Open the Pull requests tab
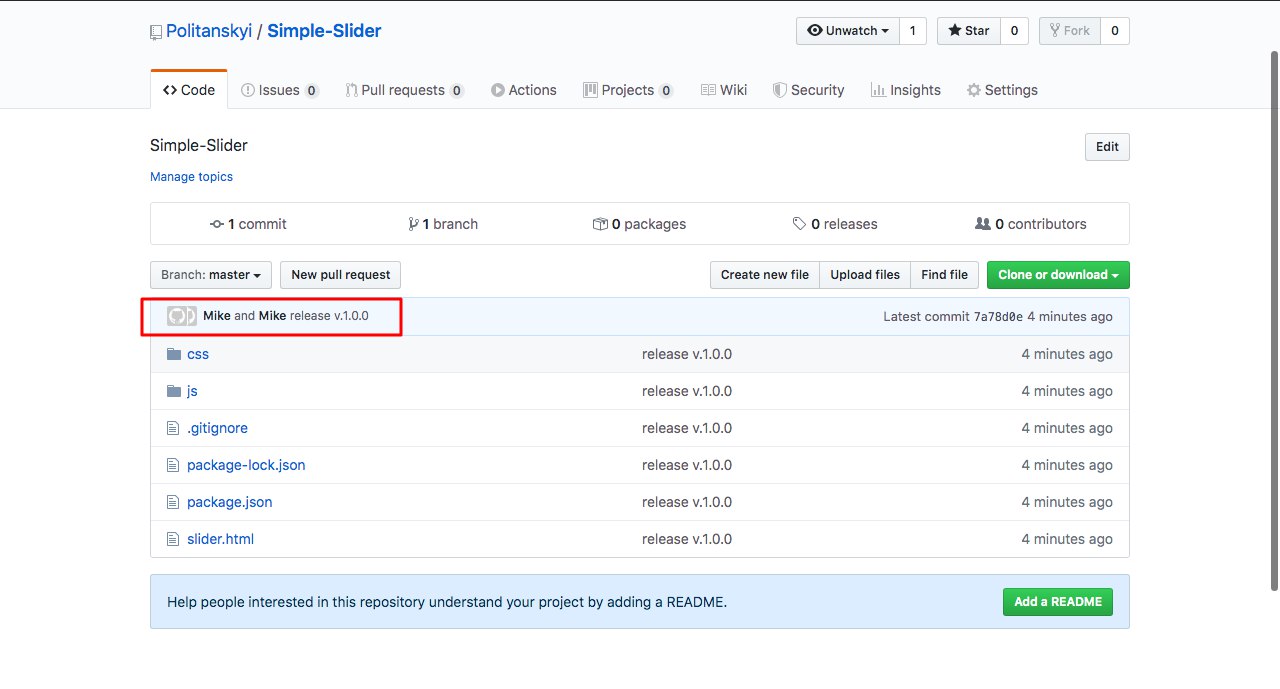The image size is (1280, 689). point(403,90)
